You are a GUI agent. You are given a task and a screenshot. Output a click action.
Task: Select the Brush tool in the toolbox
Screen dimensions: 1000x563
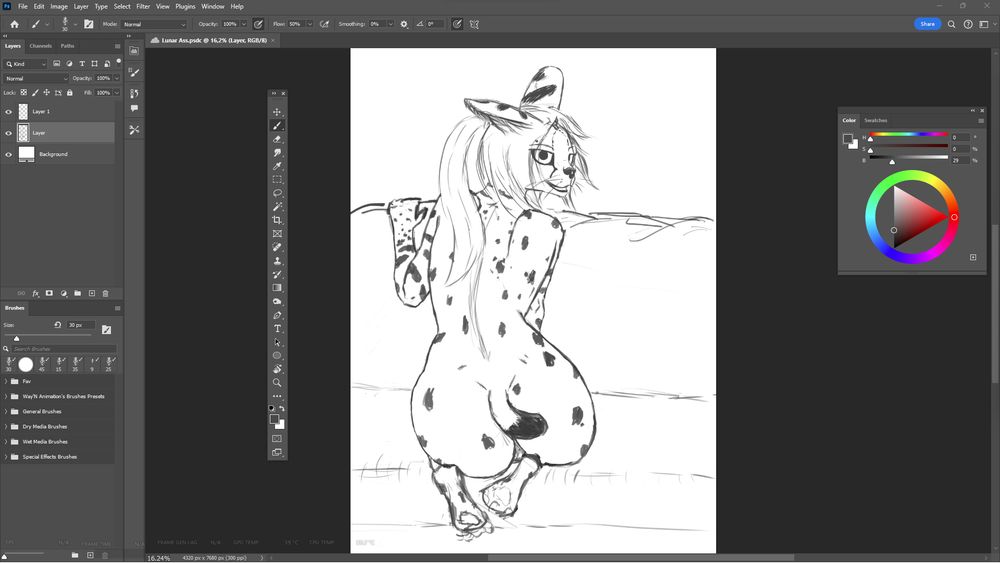[x=277, y=126]
